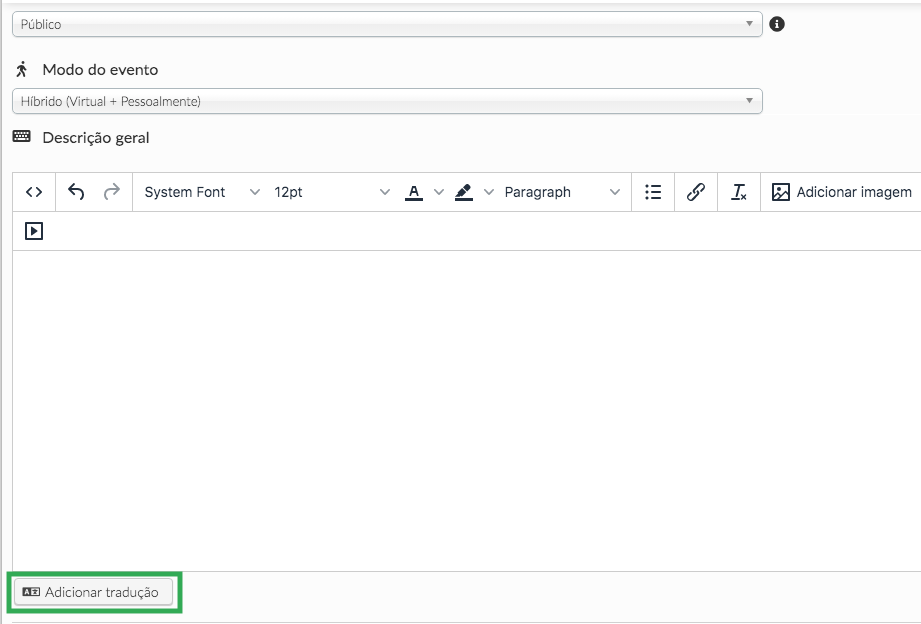This screenshot has height=624, width=921.
Task: Redo the last edit in editor
Action: click(112, 192)
